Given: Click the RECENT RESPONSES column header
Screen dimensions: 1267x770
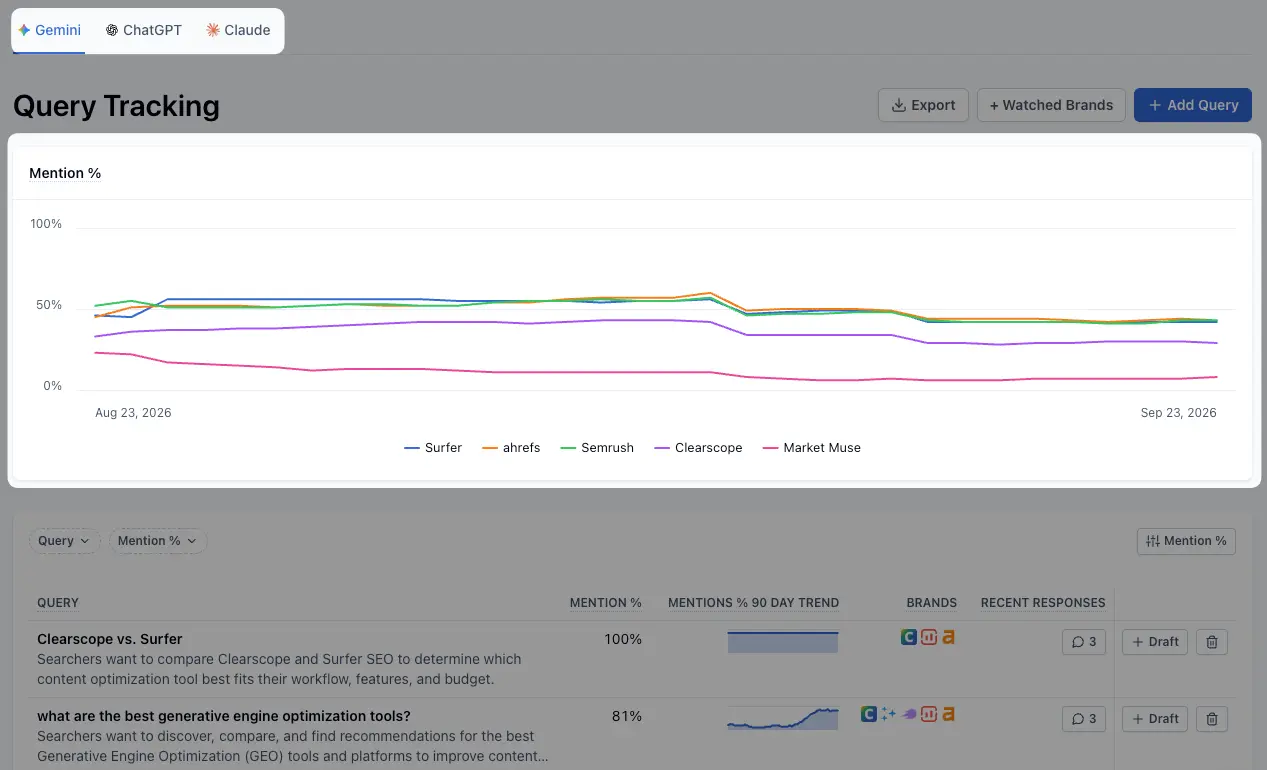Looking at the screenshot, I should pyautogui.click(x=1043, y=603).
